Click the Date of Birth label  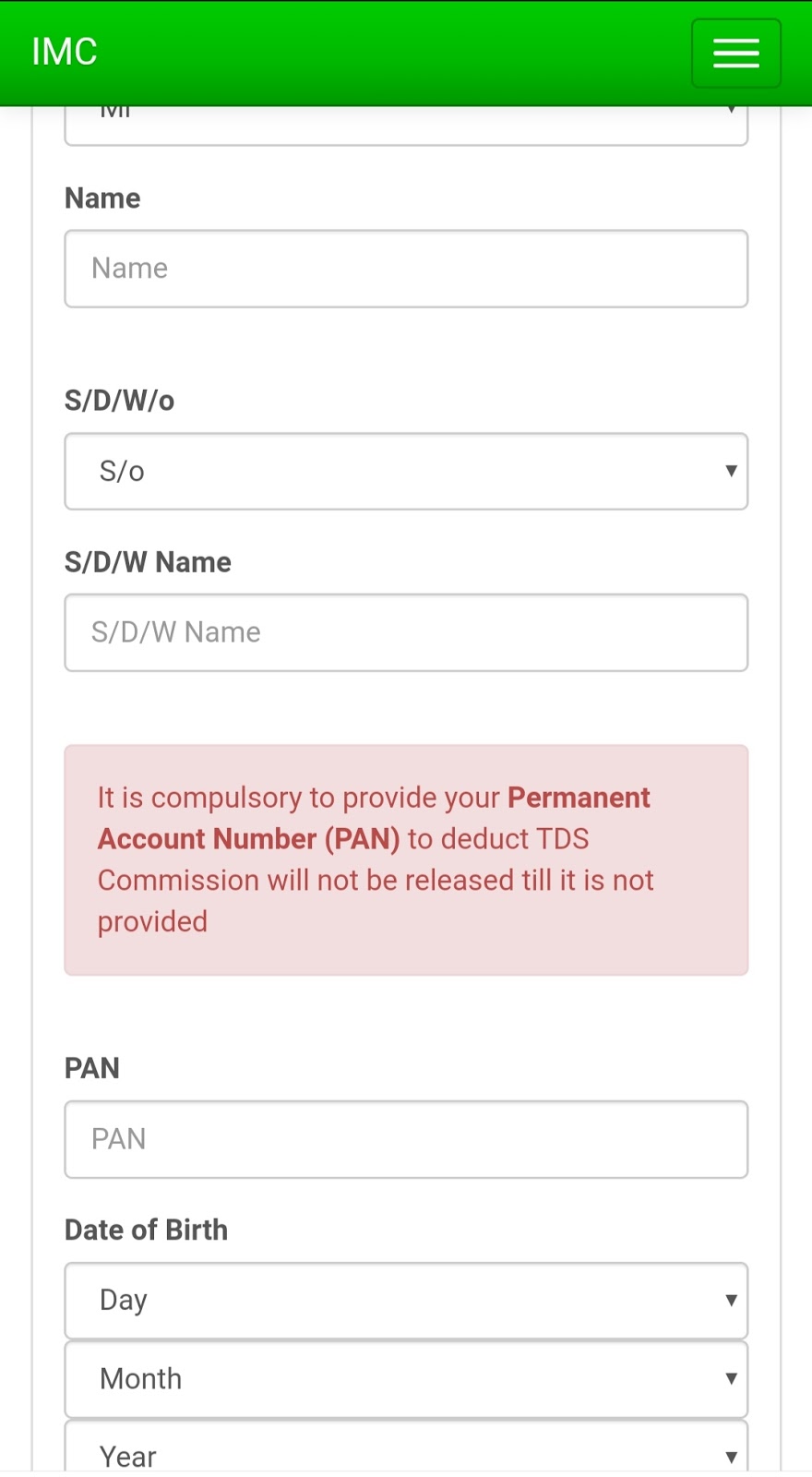click(146, 1230)
